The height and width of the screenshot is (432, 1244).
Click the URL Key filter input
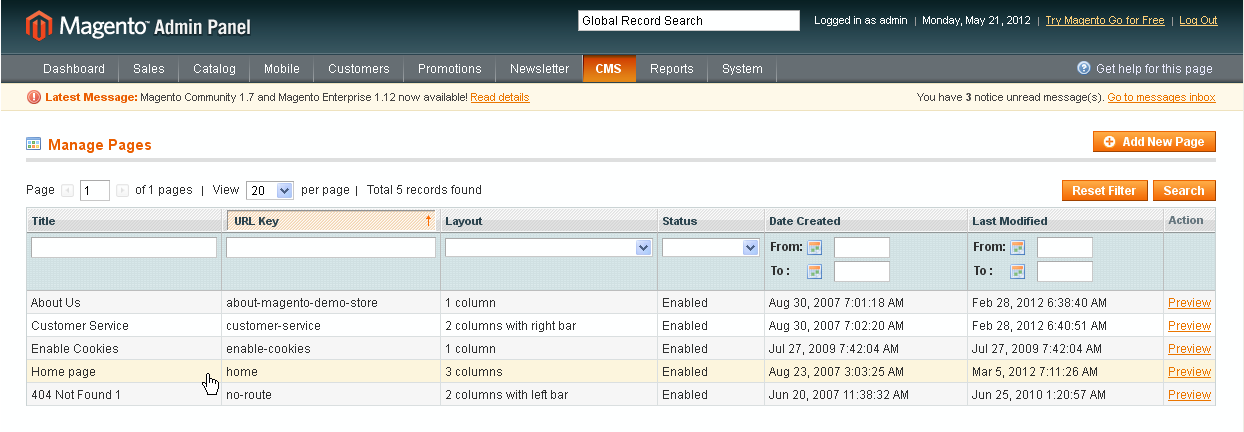point(331,247)
